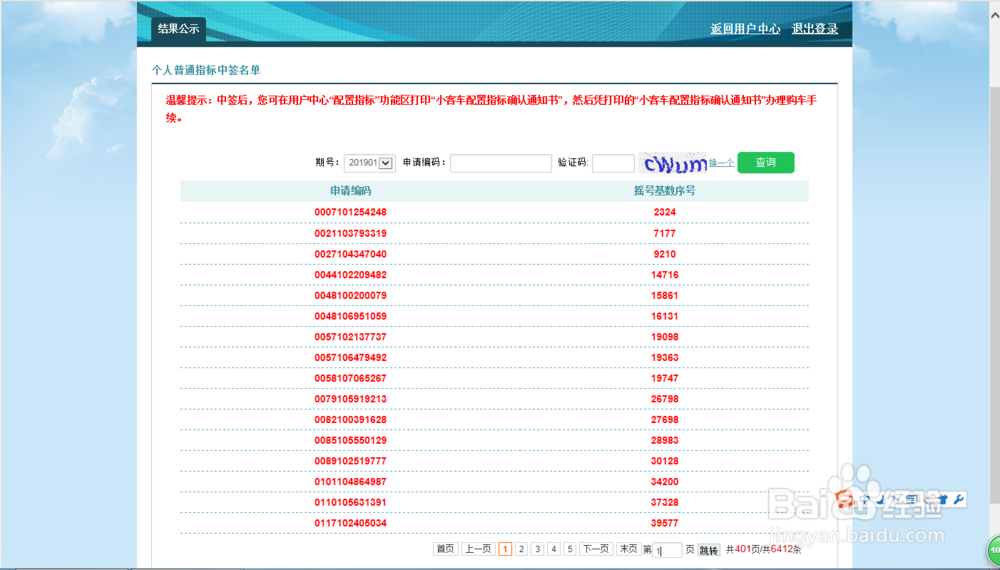Click the page number input box
Image resolution: width=1000 pixels, height=570 pixels.
(x=667, y=550)
